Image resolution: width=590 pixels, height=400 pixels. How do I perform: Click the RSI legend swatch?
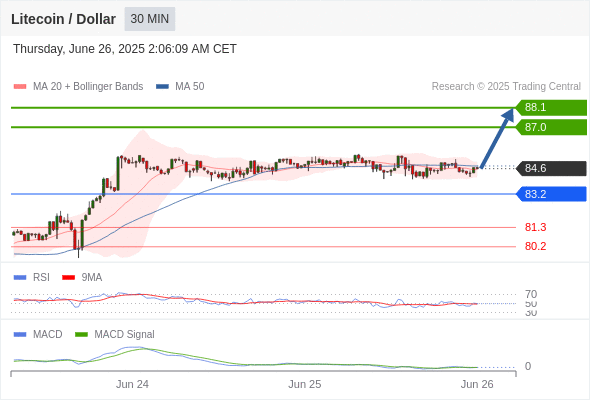point(20,278)
